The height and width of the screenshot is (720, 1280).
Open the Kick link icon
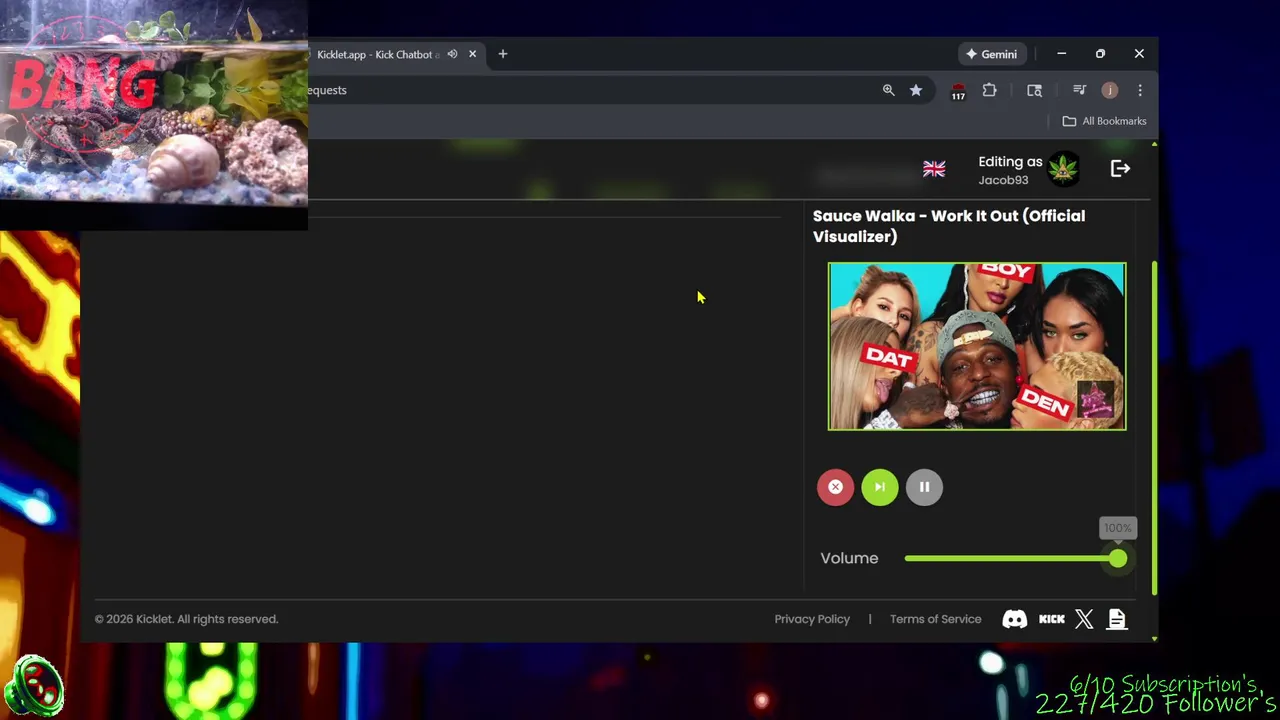(1052, 619)
